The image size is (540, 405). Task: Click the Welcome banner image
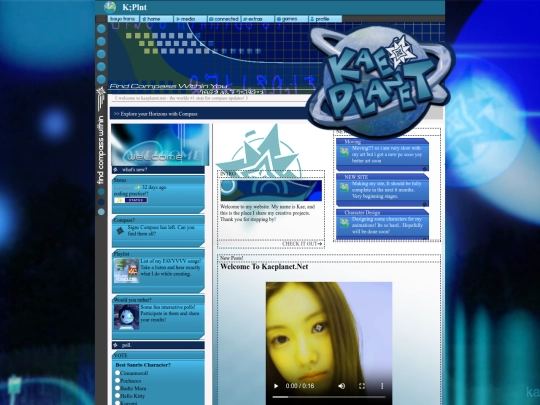pos(160,145)
